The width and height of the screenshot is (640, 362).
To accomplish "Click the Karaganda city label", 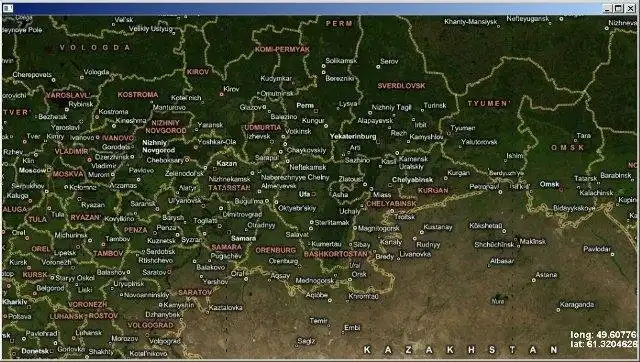I will tap(577, 304).
